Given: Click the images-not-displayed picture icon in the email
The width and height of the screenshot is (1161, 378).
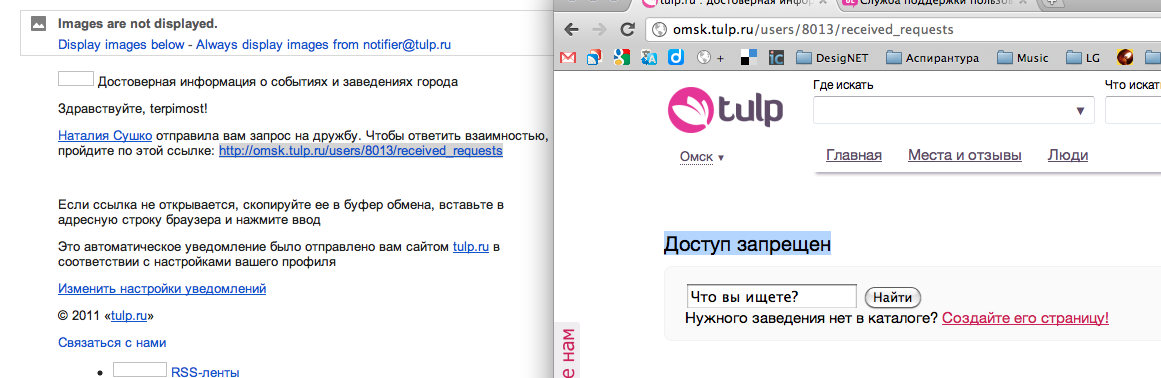Looking at the screenshot, I should (x=39, y=24).
